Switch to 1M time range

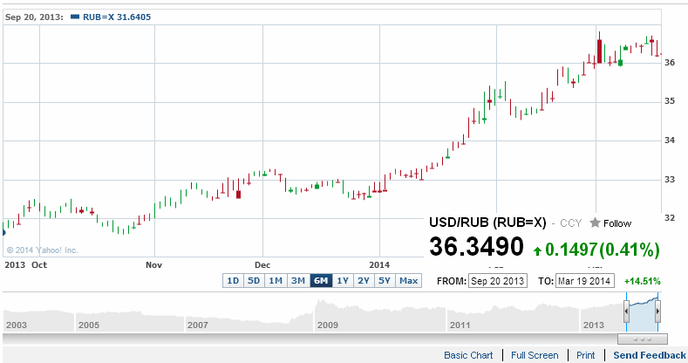point(276,280)
